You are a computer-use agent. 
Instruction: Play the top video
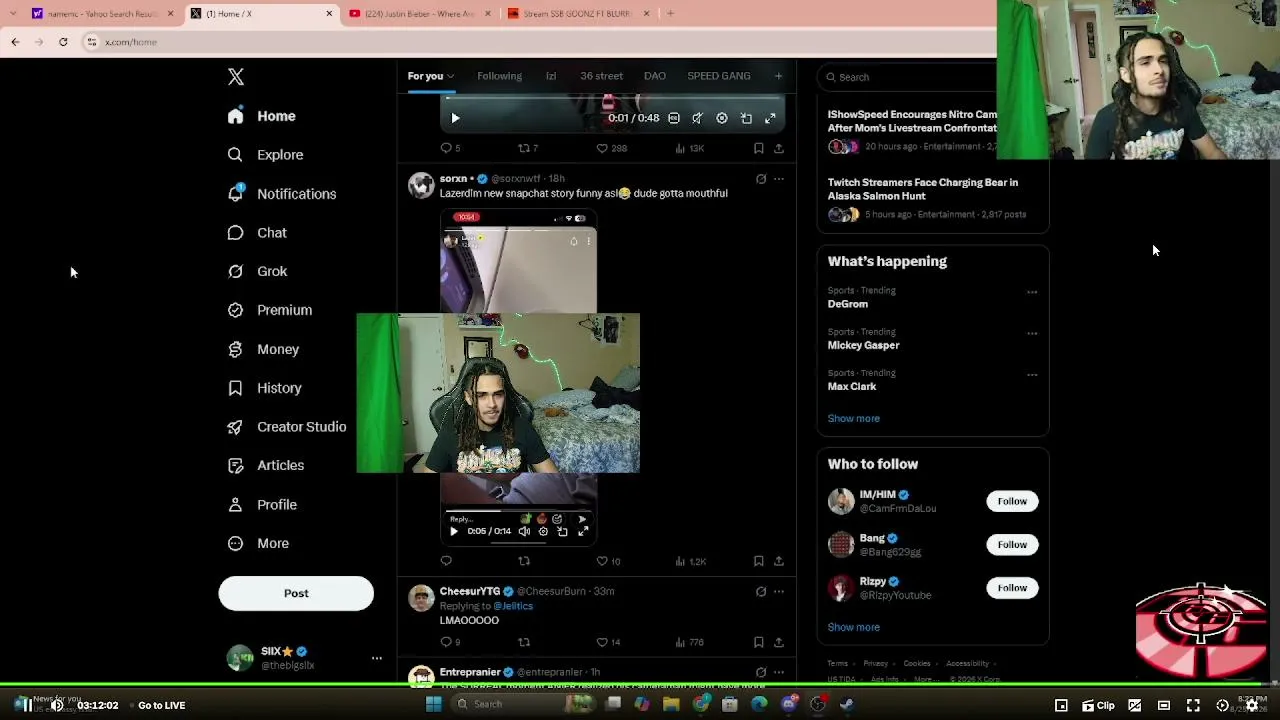coord(455,118)
